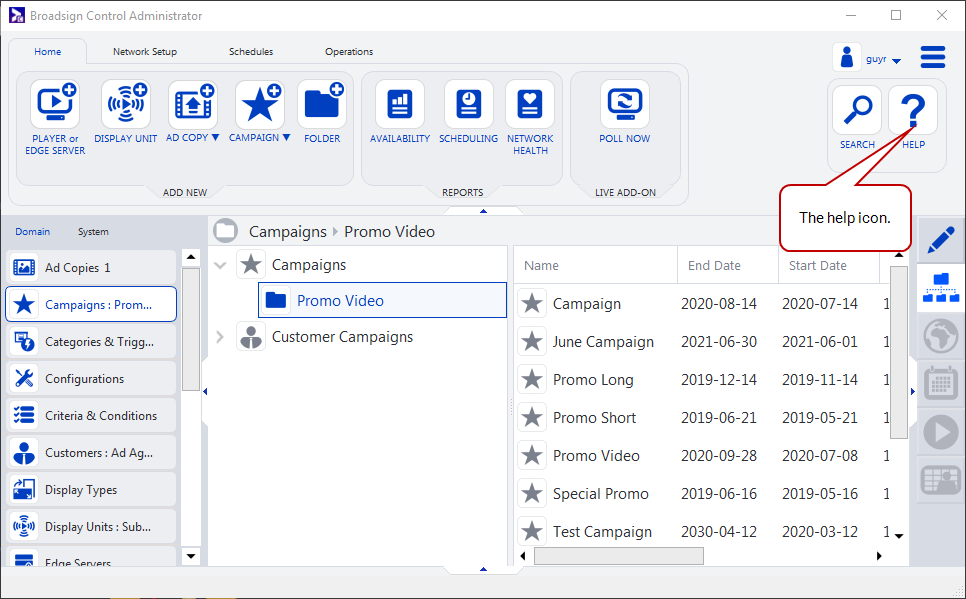The image size is (966, 599).
Task: Switch to the hierarchy tree view icon
Action: (x=941, y=288)
